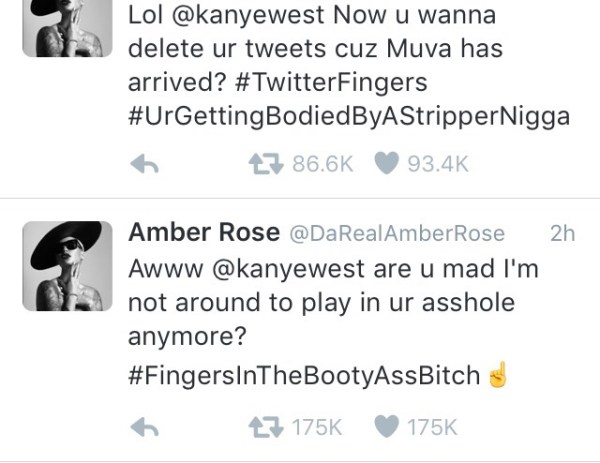Open @kanyewest mention in 'Awww' tweet
The height and width of the screenshot is (463, 600).
coord(288,269)
